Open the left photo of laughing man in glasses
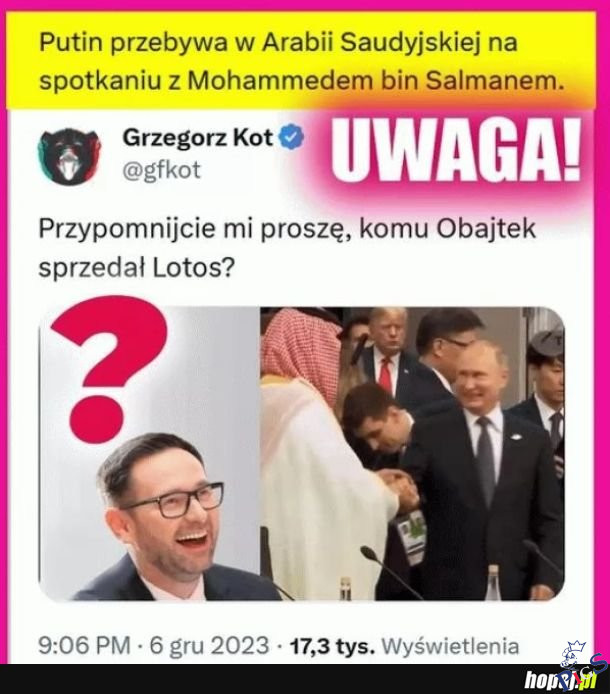The image size is (610, 694). tap(149, 453)
